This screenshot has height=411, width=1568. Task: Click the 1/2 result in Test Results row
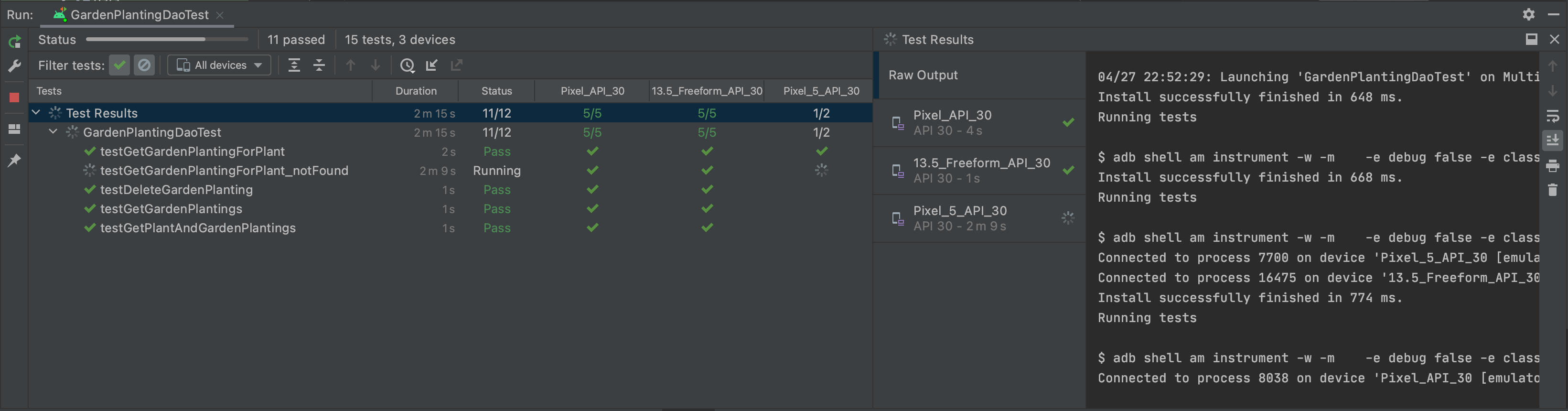click(821, 113)
